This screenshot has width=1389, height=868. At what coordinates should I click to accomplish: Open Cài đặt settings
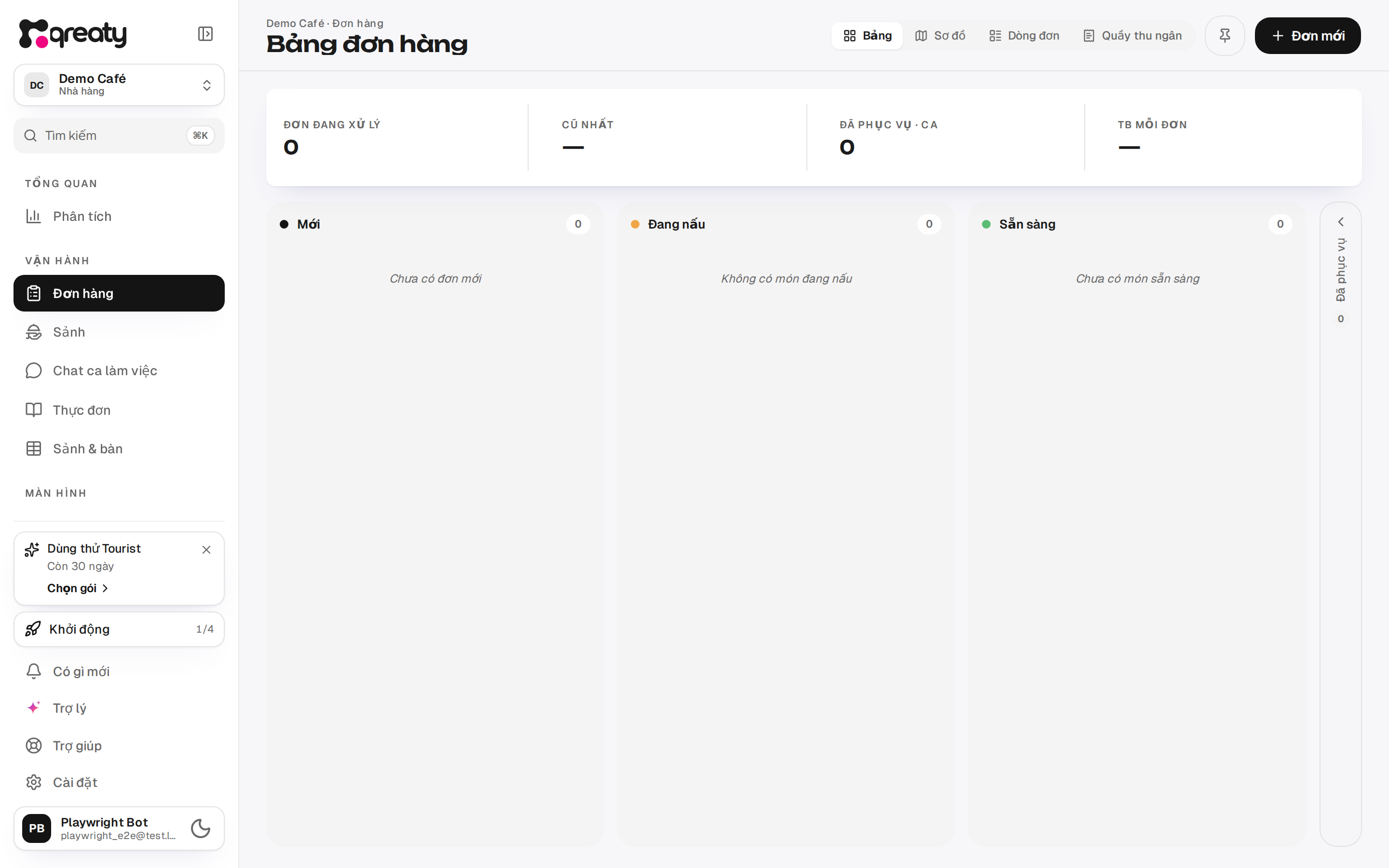point(119,783)
